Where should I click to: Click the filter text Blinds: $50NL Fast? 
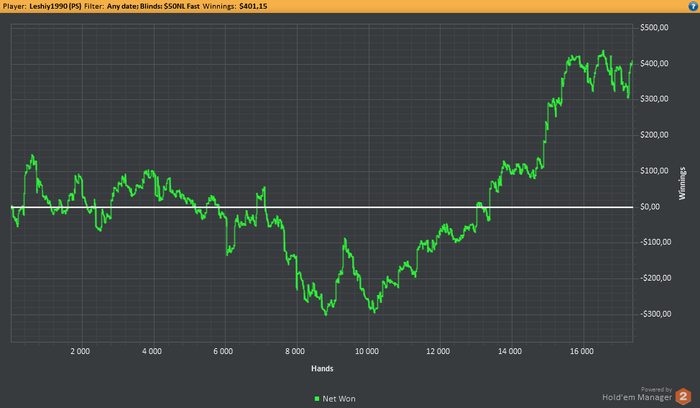pyautogui.click(x=170, y=6)
